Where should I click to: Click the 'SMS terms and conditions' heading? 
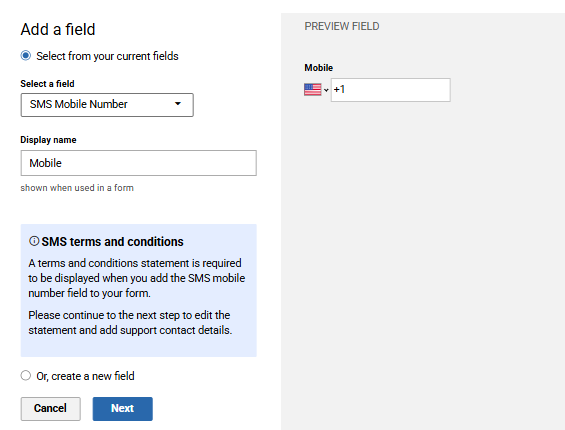click(112, 241)
